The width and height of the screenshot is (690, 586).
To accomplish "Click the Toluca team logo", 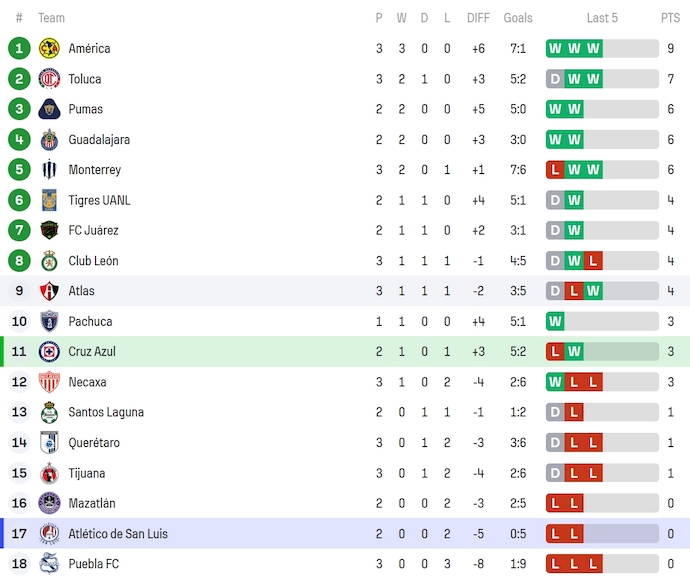I will point(49,79).
